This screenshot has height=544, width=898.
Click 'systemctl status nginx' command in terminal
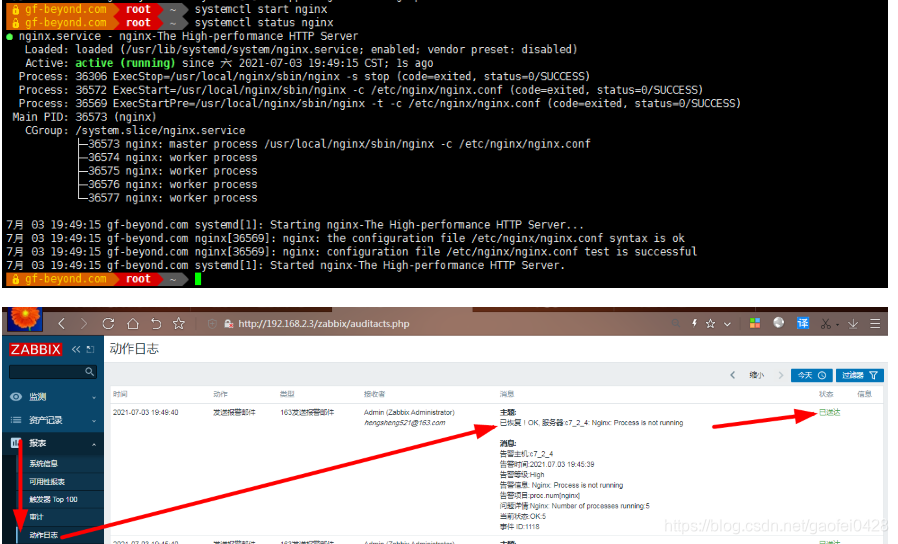click(x=264, y=23)
